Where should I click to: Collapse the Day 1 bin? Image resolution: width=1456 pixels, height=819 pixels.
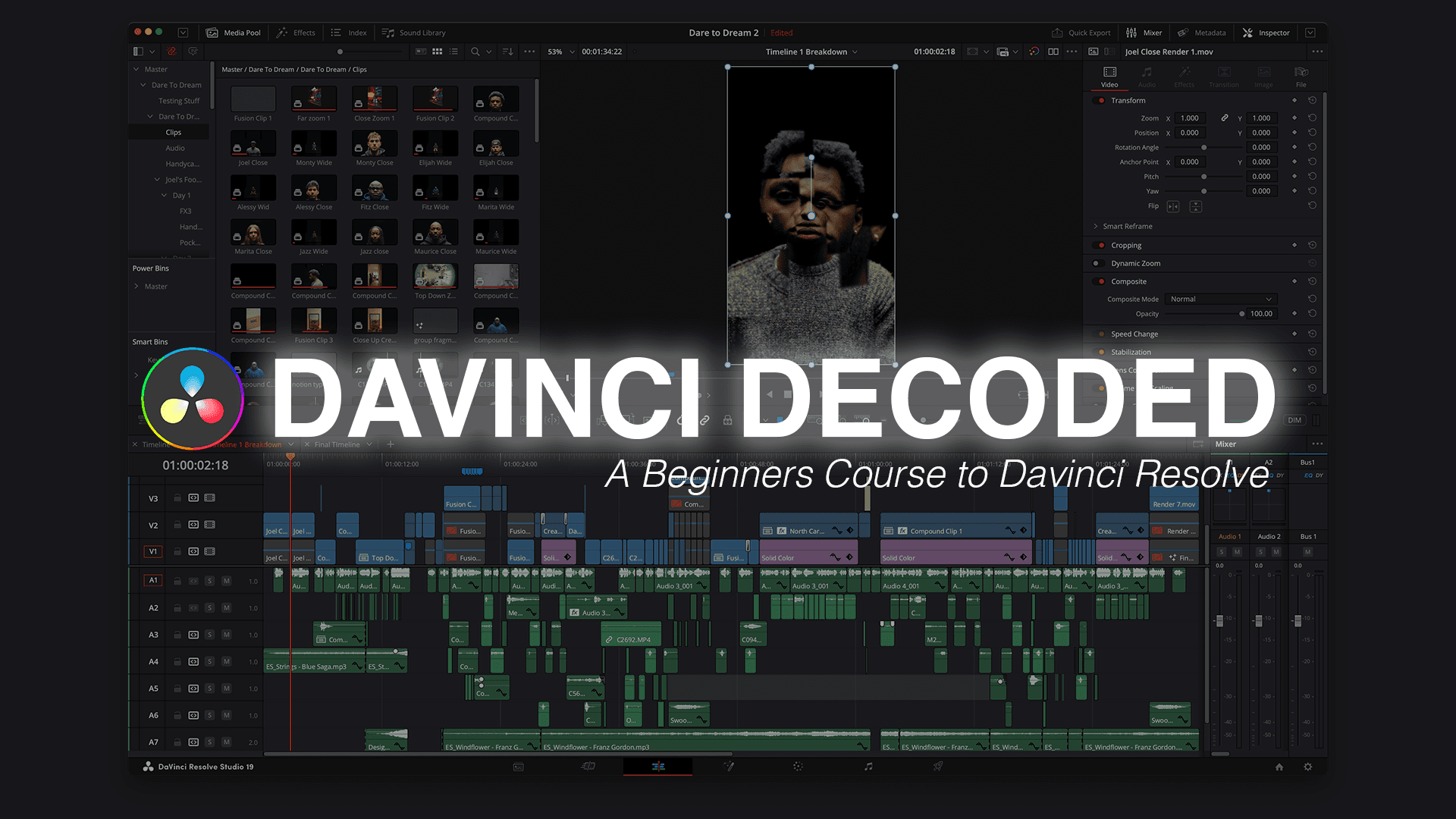pyautogui.click(x=164, y=196)
